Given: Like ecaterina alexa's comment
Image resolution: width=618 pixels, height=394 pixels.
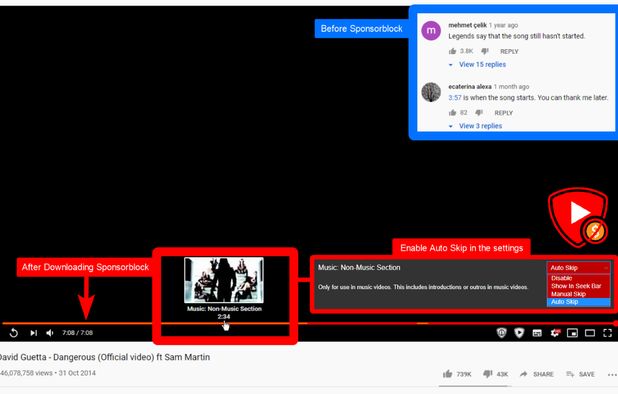Looking at the screenshot, I should (x=452, y=113).
